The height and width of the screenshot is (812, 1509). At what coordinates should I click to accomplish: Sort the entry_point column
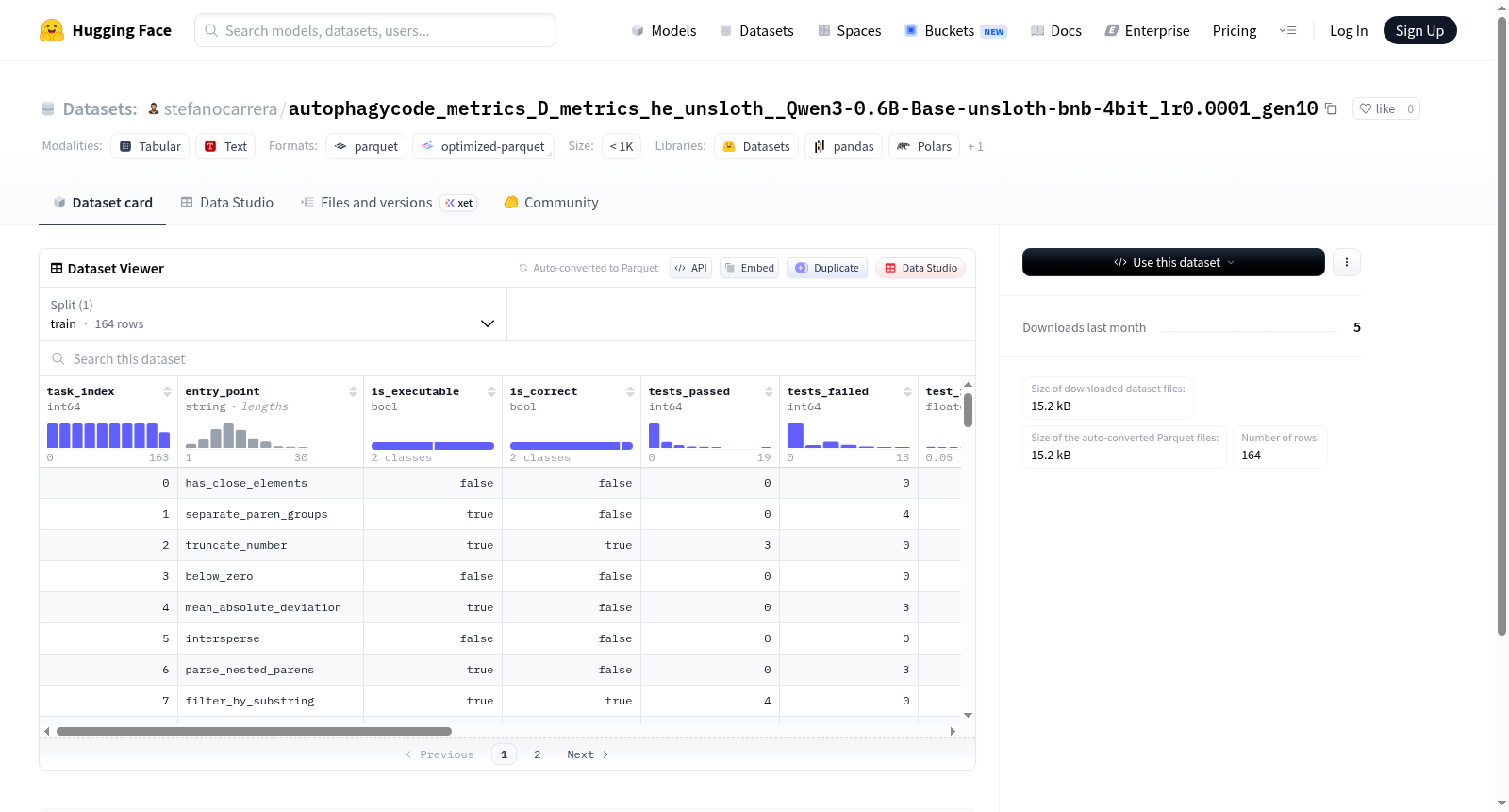coord(353,391)
